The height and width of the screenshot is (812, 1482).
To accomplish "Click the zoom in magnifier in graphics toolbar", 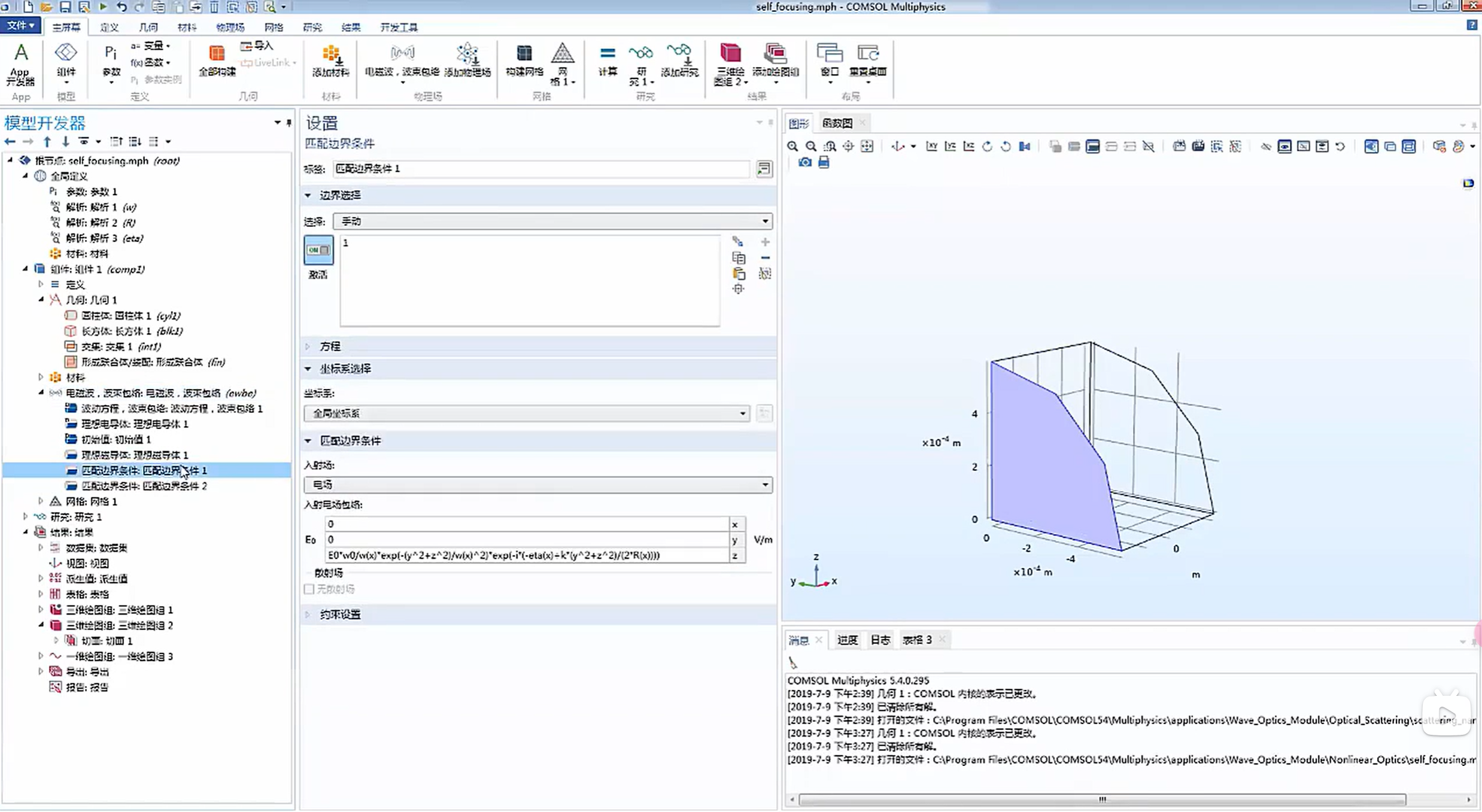I will click(792, 146).
